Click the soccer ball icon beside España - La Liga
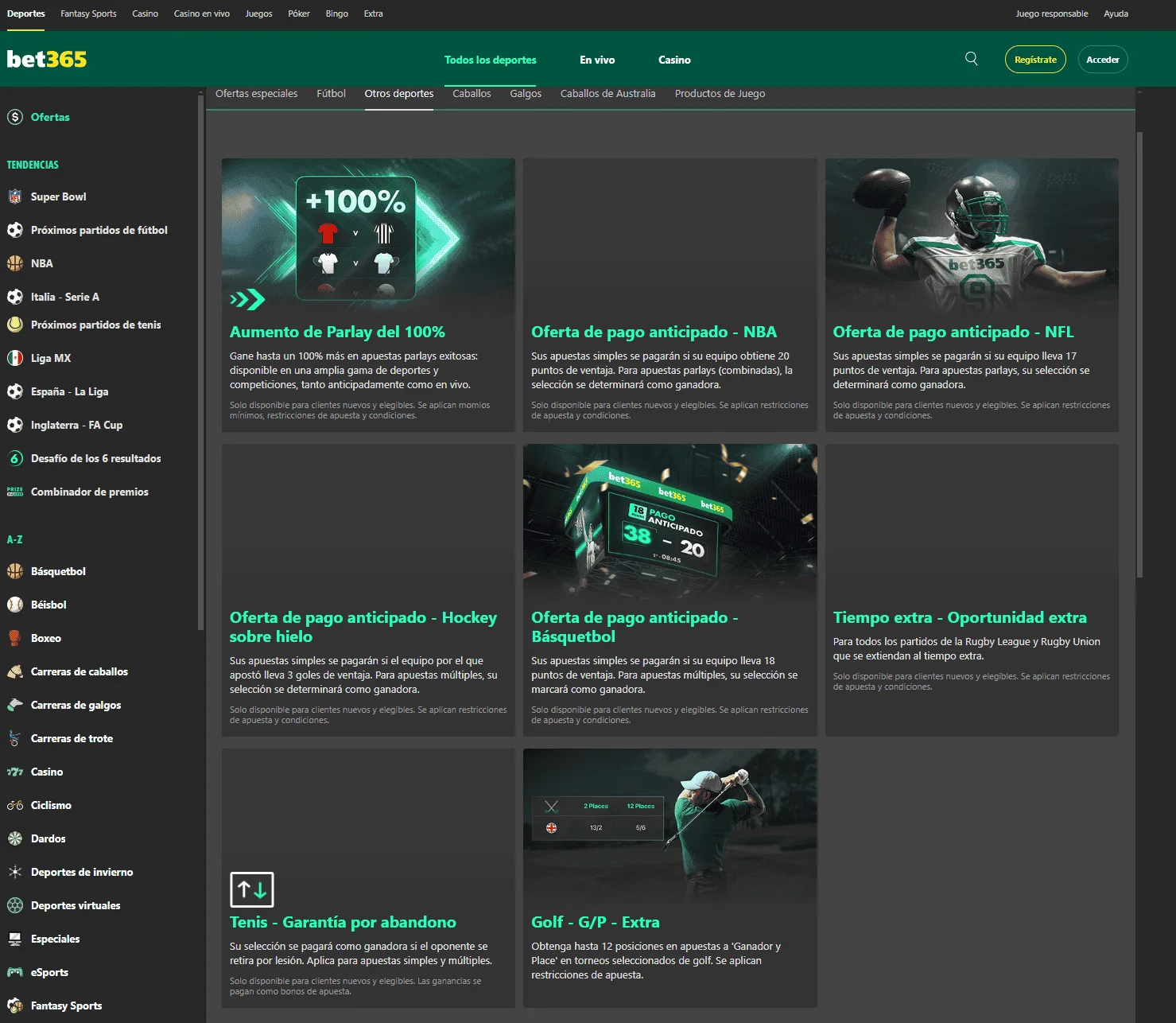 point(15,391)
